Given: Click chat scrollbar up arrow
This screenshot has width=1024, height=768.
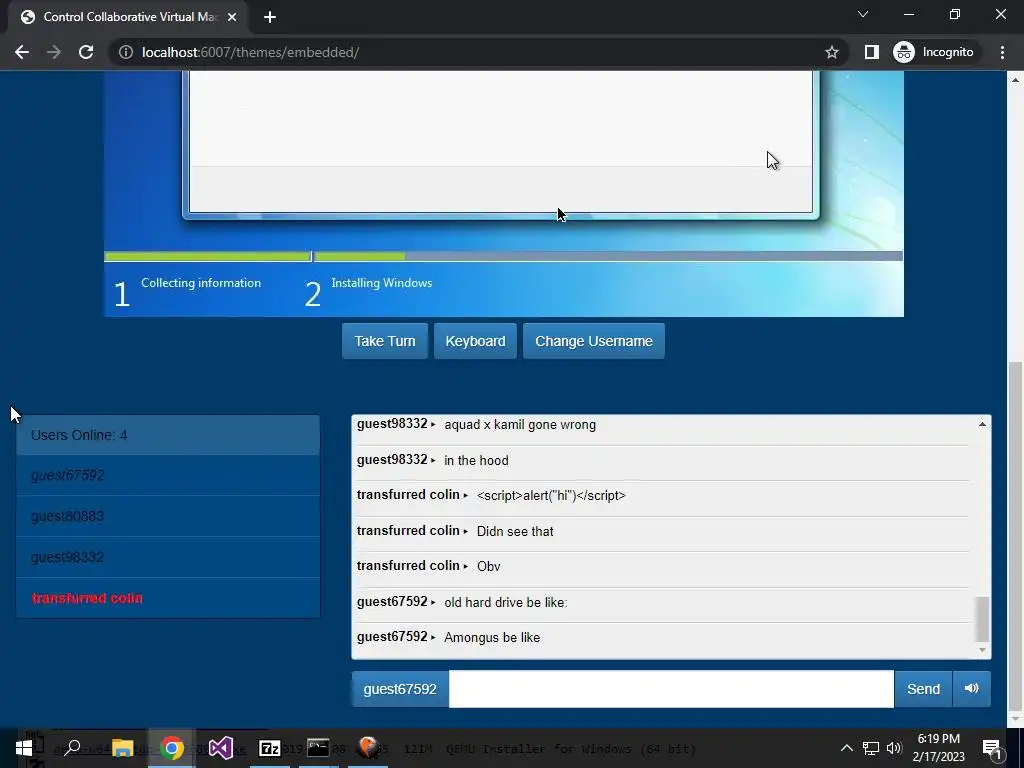Looking at the screenshot, I should click(982, 424).
